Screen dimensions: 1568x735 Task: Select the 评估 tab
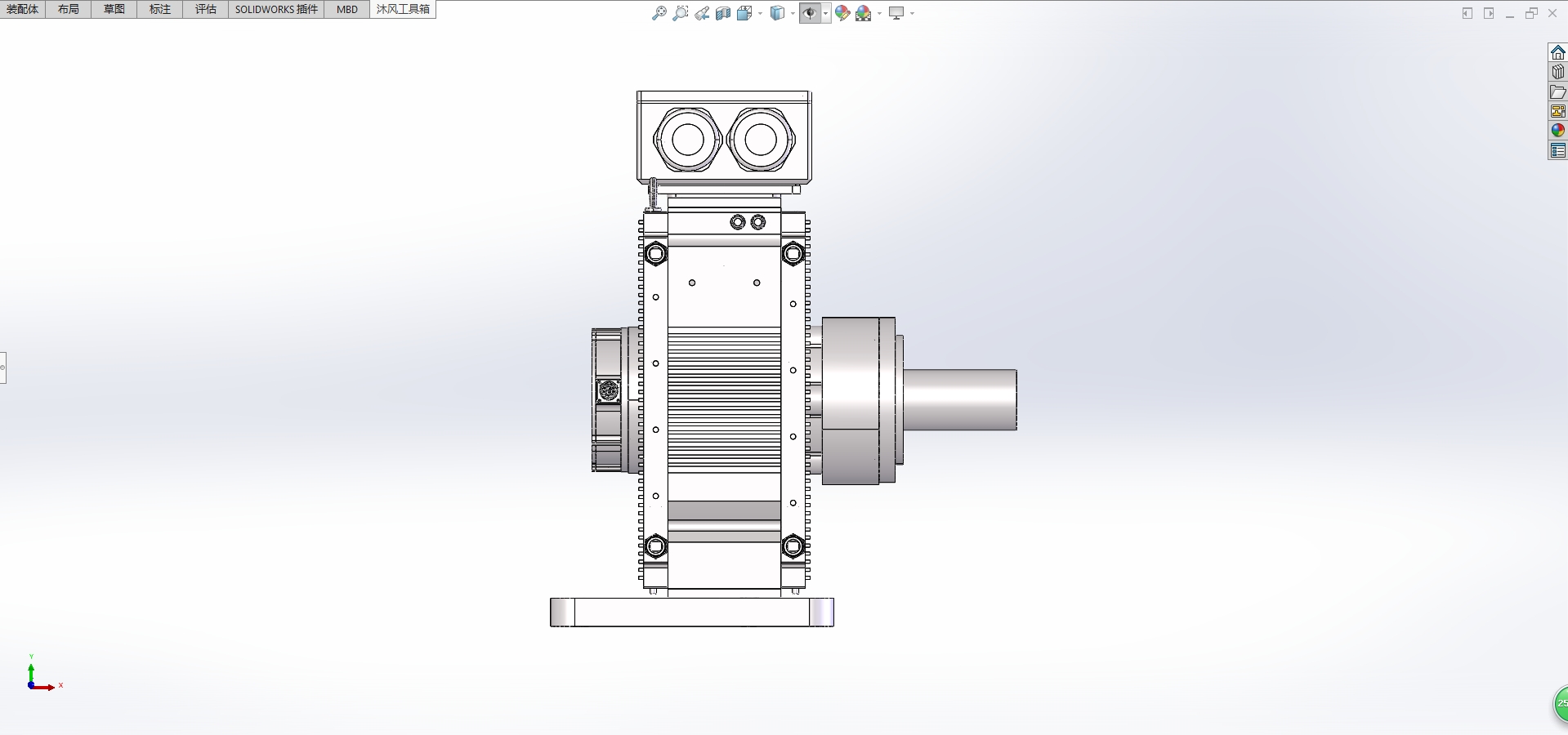pos(206,9)
